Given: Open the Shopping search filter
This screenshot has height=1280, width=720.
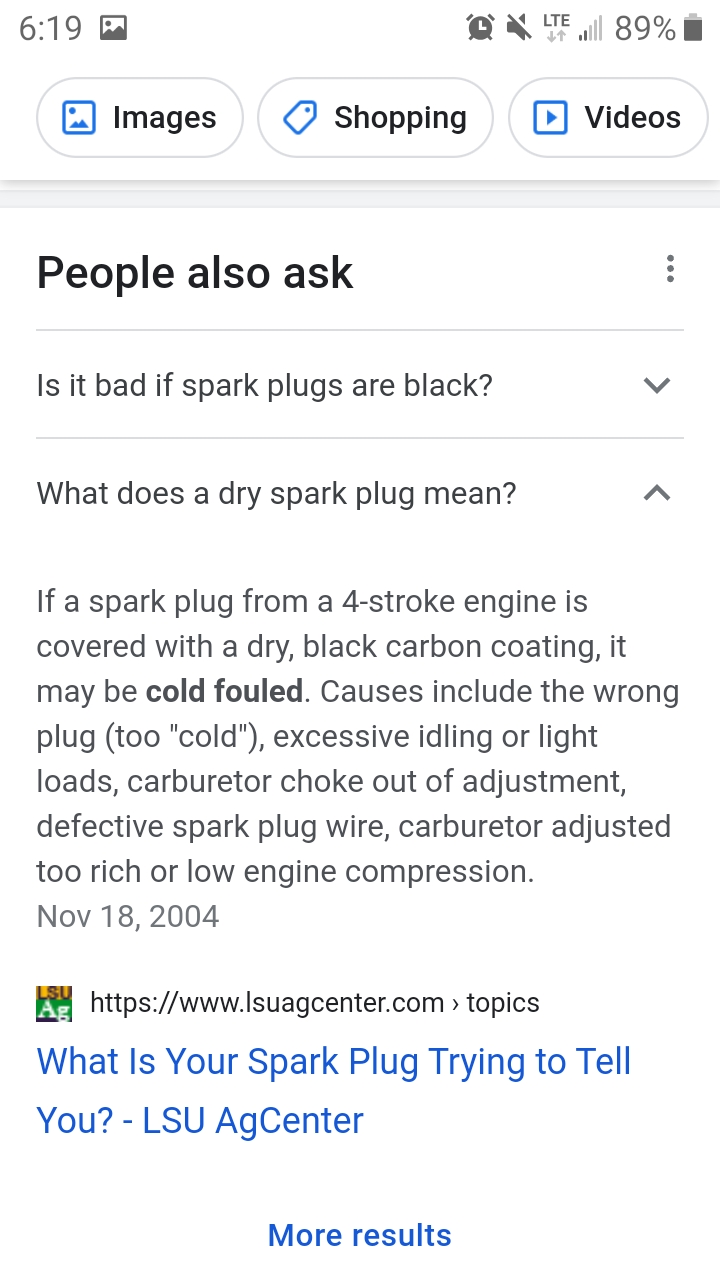Looking at the screenshot, I should (x=375, y=118).
